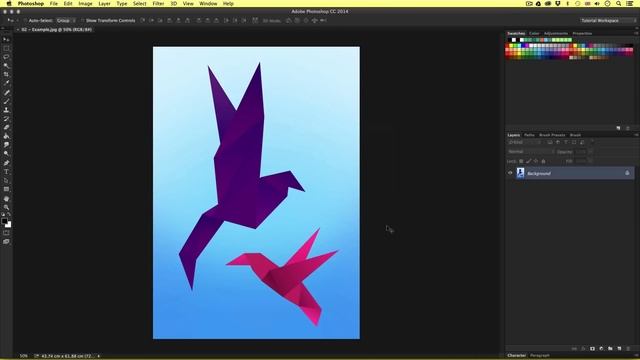
Task: Select the Horizontal Type tool
Action: click(x=6, y=172)
